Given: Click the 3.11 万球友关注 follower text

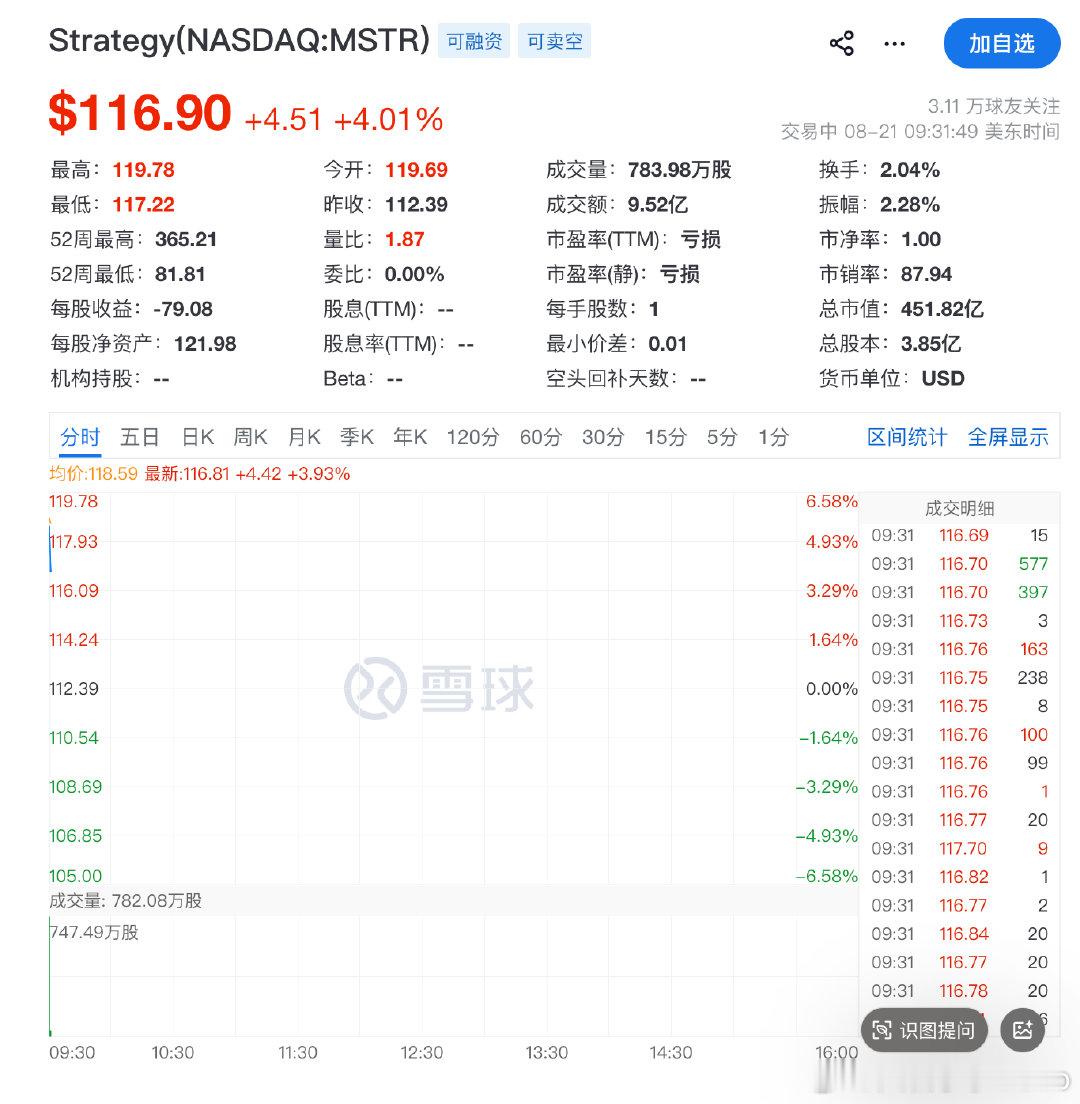Looking at the screenshot, I should point(993,106).
